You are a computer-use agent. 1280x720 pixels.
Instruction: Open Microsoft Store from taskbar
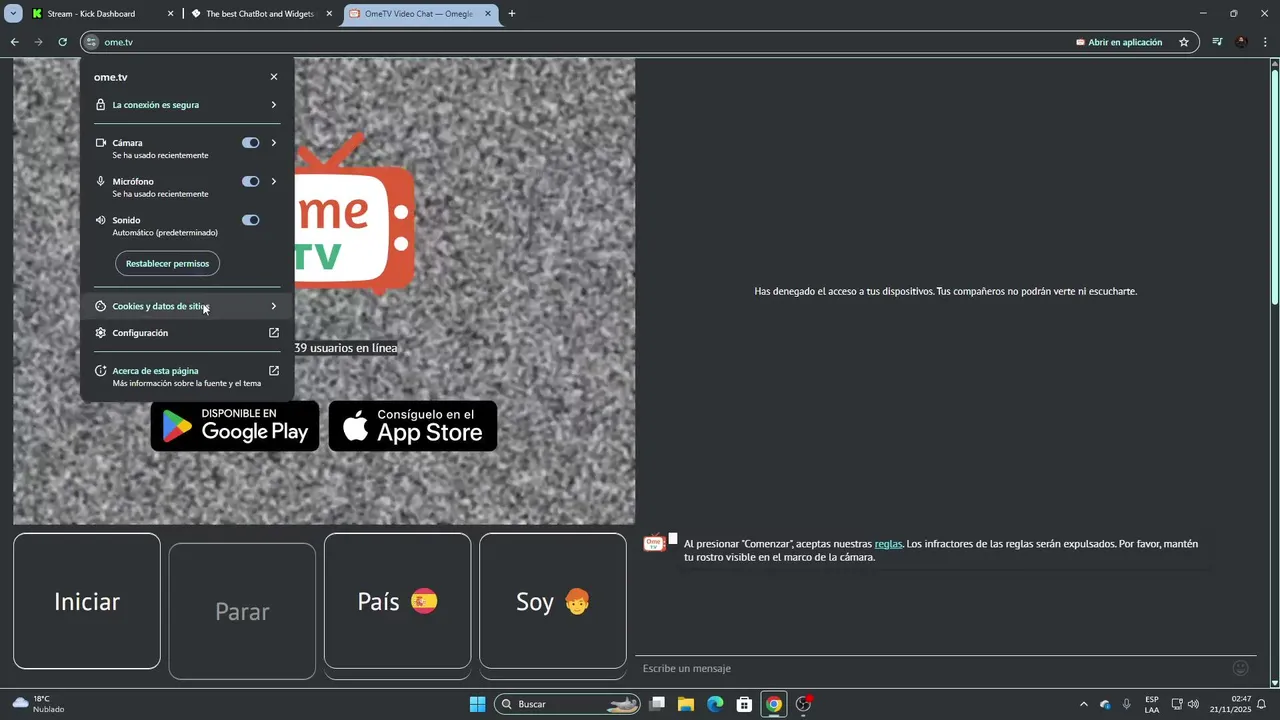(x=744, y=704)
